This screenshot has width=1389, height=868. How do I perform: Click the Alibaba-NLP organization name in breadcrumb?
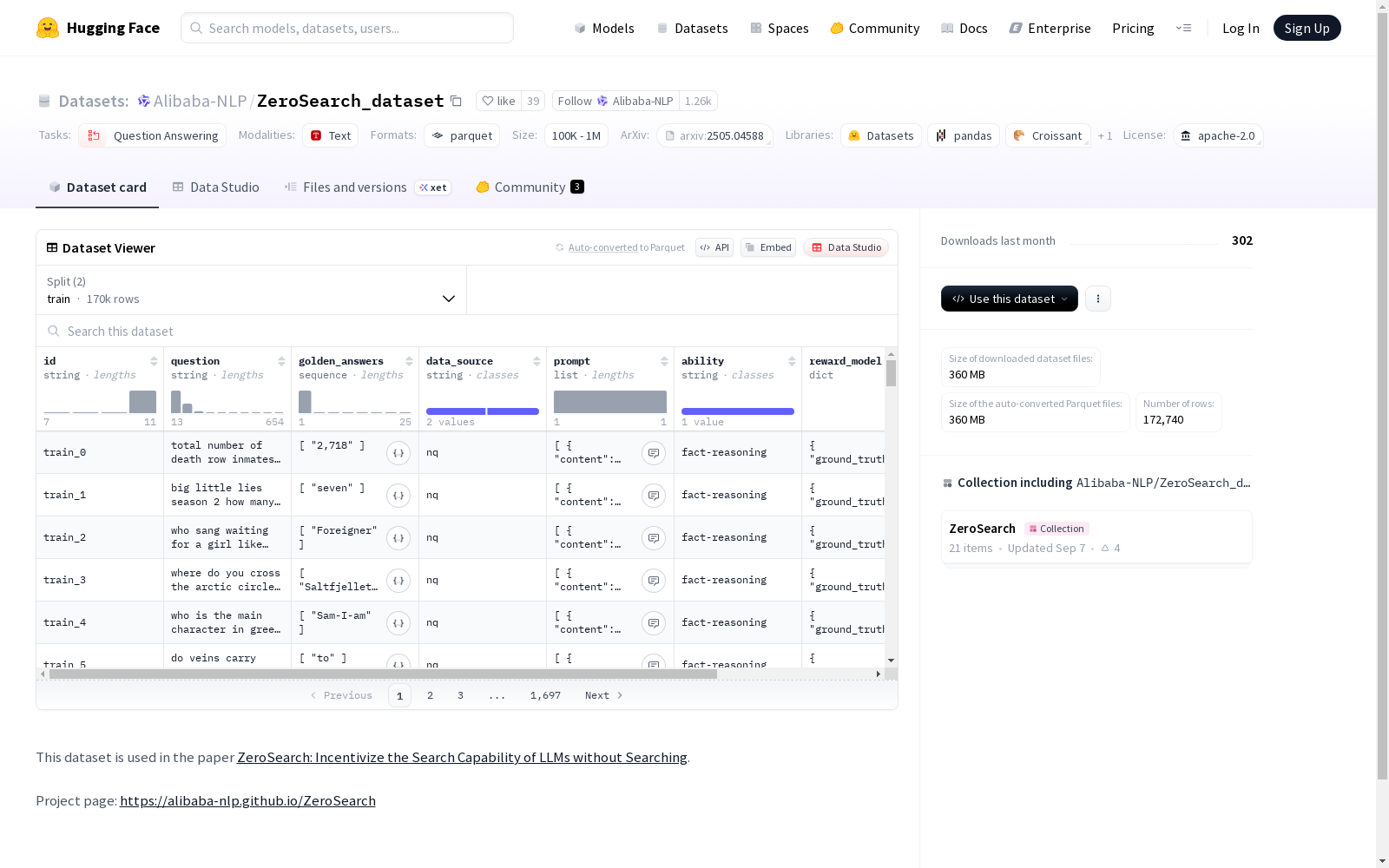point(200,101)
